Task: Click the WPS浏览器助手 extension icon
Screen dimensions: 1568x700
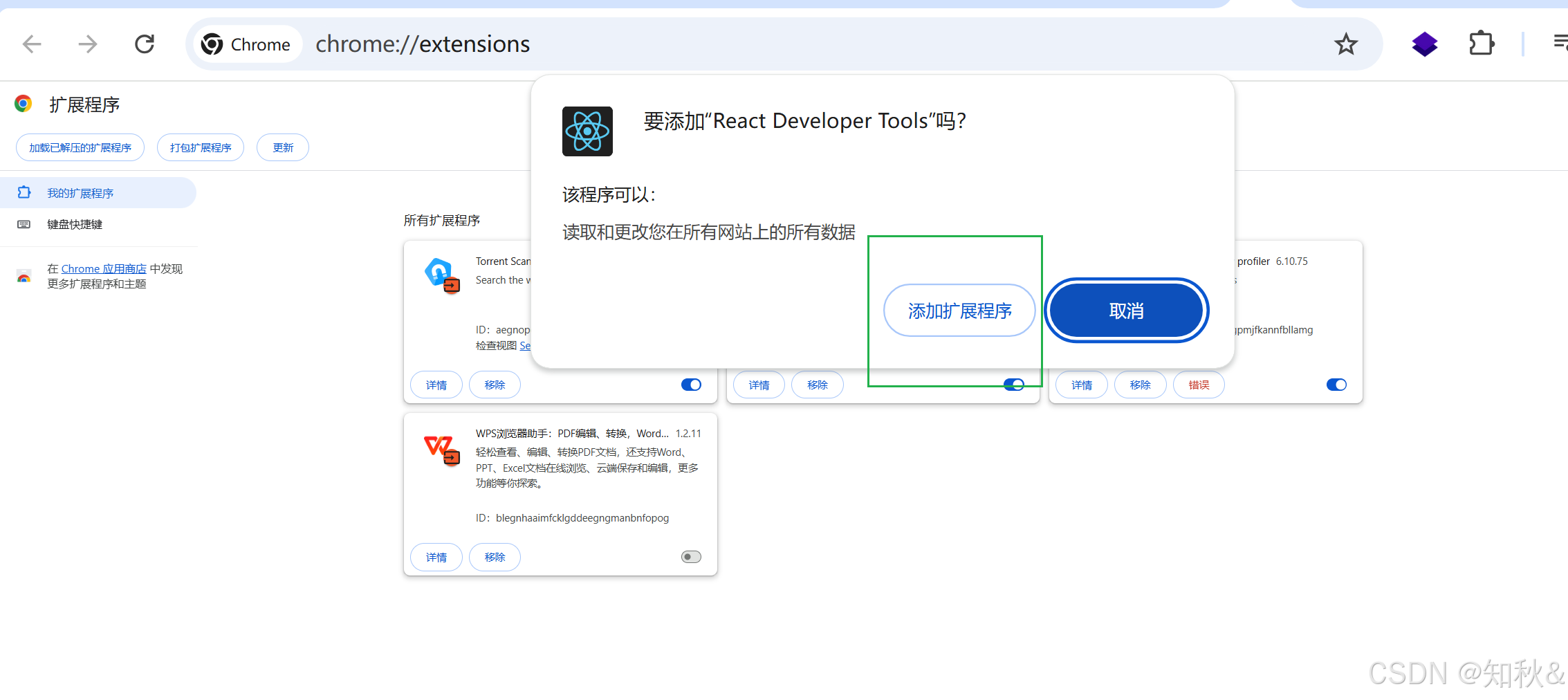Action: point(442,450)
